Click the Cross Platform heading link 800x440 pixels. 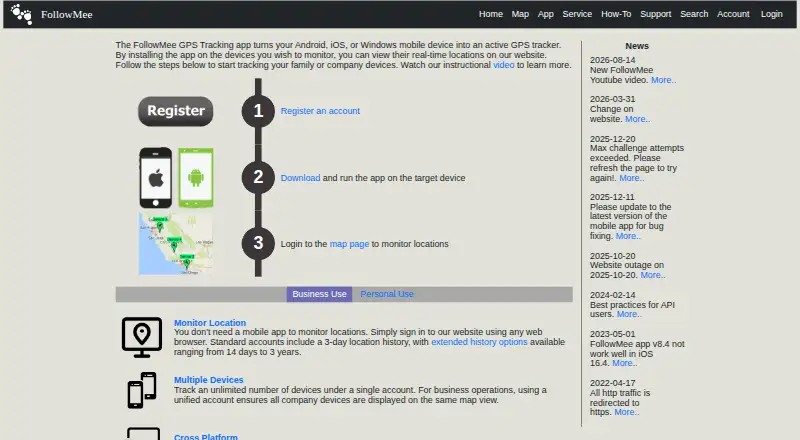pyautogui.click(x=206, y=436)
